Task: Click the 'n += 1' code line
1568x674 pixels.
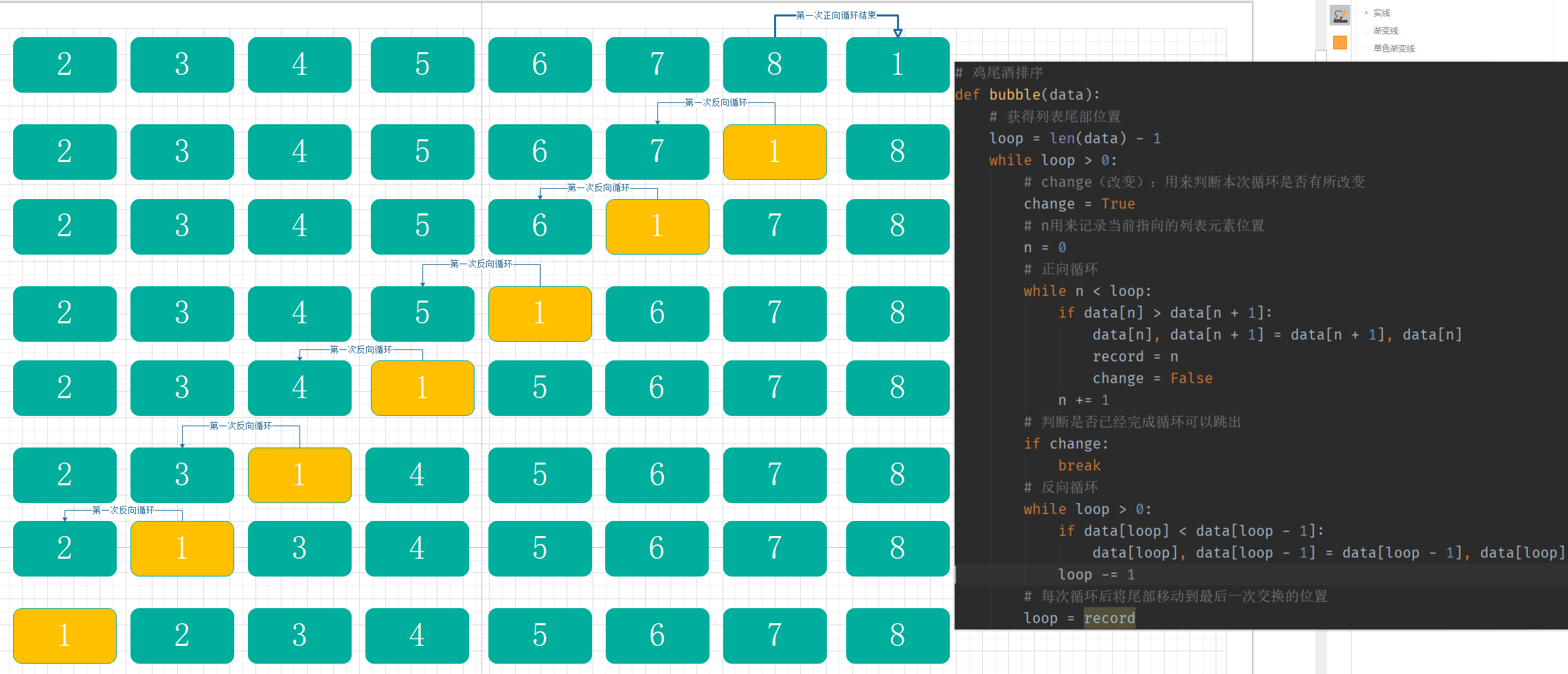Action: (1084, 400)
